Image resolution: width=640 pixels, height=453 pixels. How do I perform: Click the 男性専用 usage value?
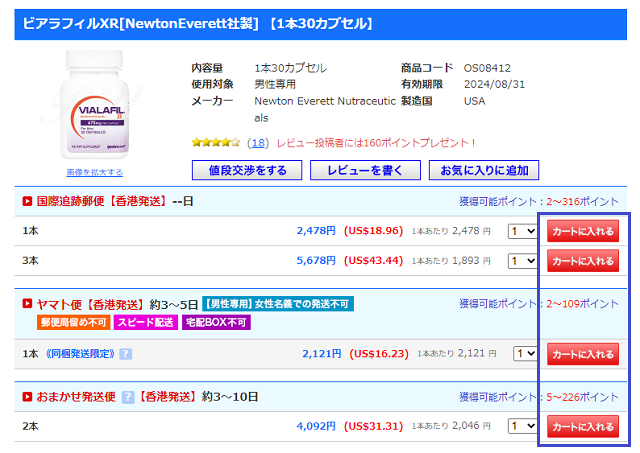click(x=275, y=84)
